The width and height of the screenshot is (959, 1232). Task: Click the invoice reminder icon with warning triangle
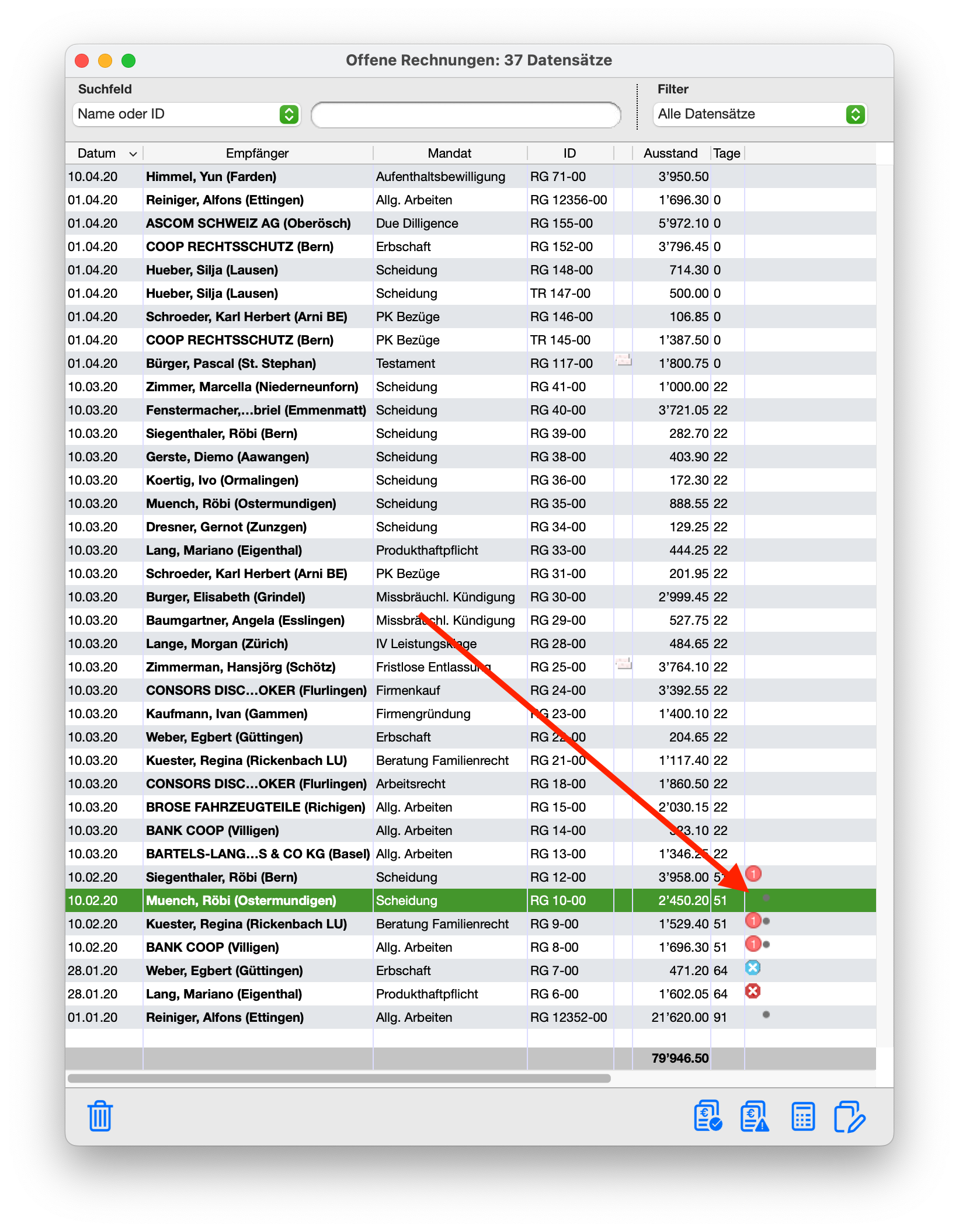point(755,1116)
